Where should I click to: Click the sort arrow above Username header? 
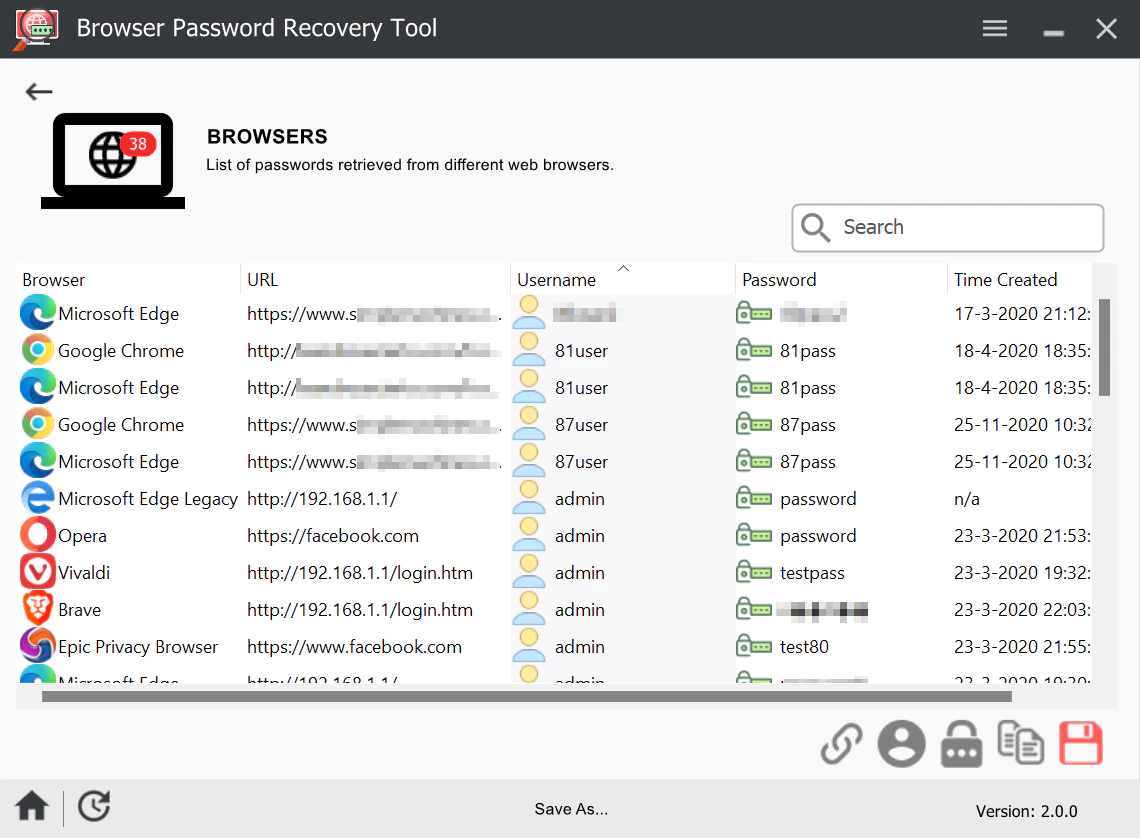[x=624, y=268]
